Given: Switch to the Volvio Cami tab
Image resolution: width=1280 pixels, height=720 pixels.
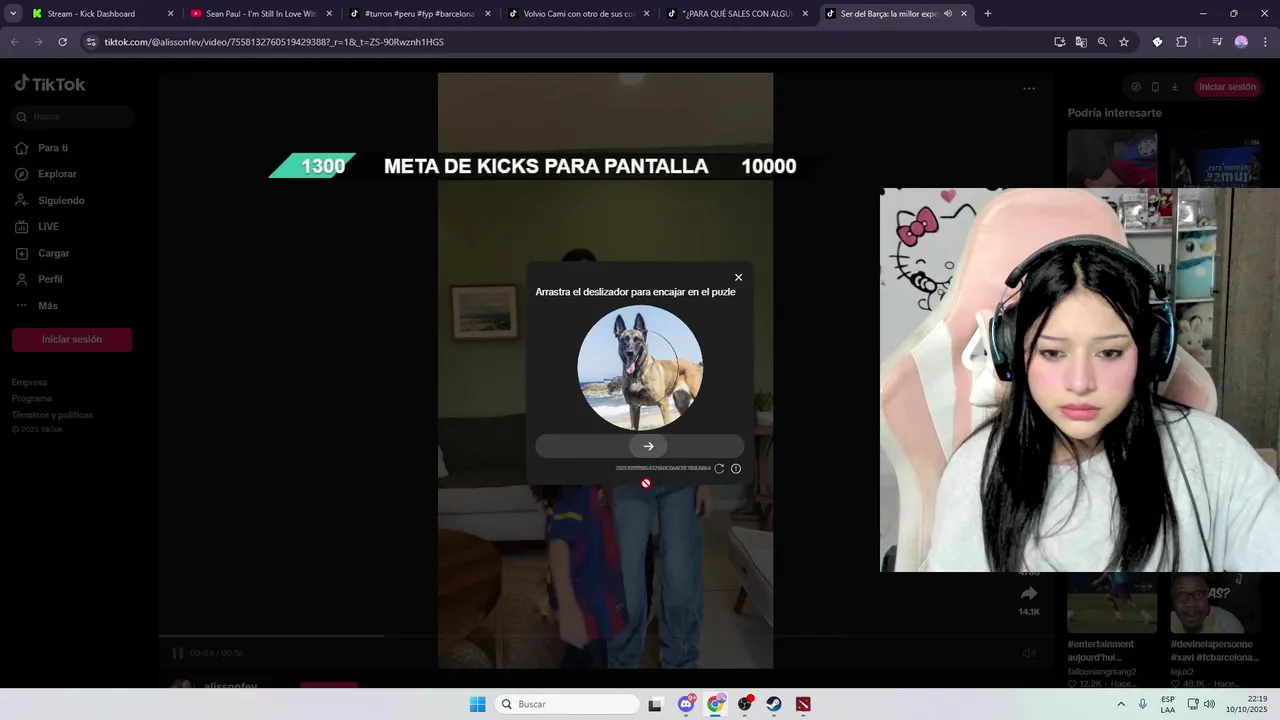Looking at the screenshot, I should [x=578, y=14].
